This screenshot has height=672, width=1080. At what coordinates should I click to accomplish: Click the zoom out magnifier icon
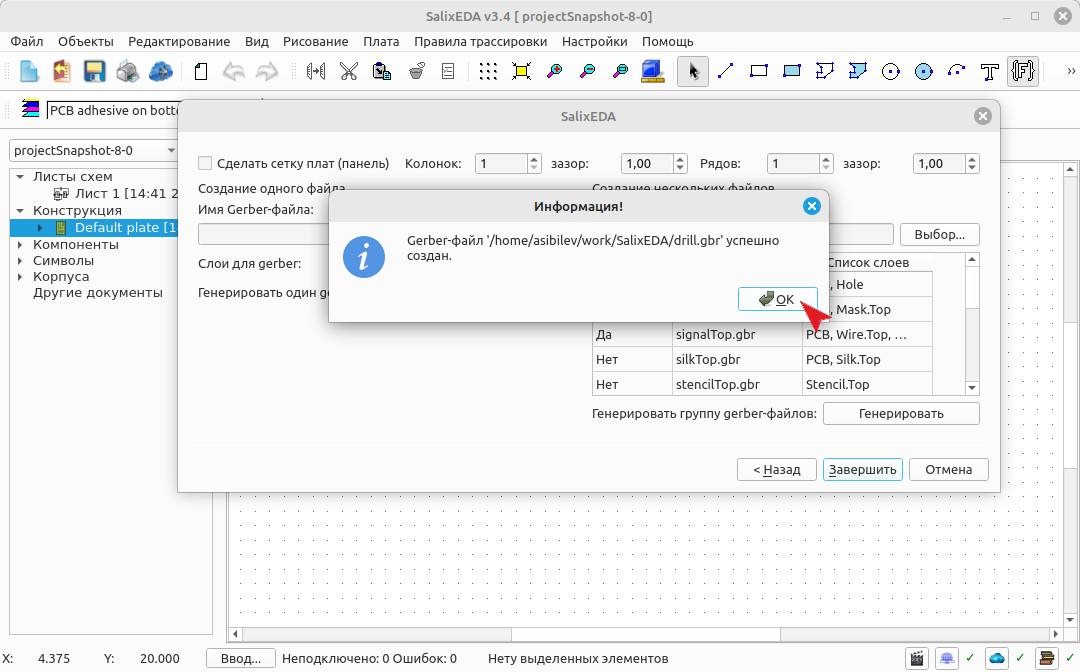point(588,71)
